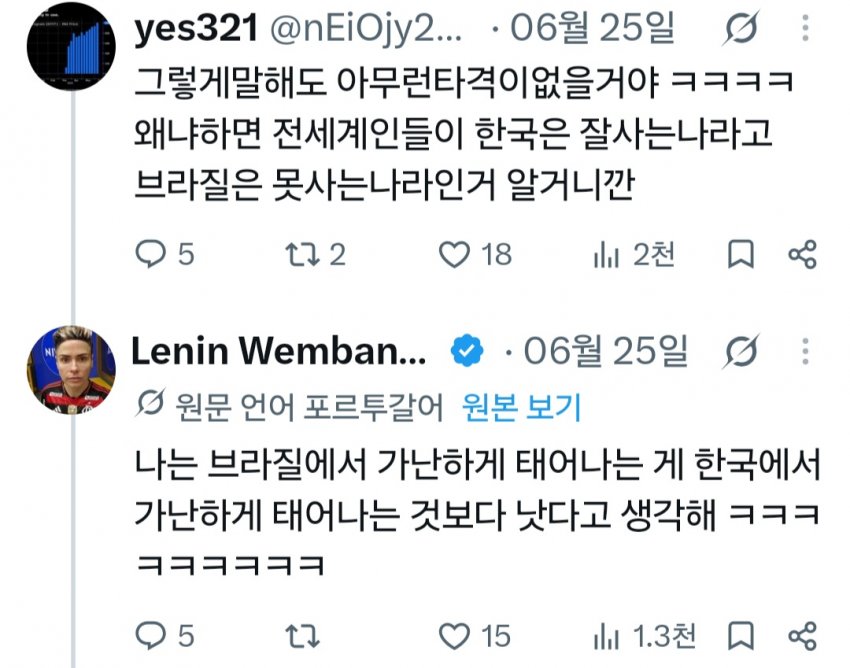Expand more options for Lenin's reply
The height and width of the screenshot is (668, 850).
pyautogui.click(x=806, y=351)
